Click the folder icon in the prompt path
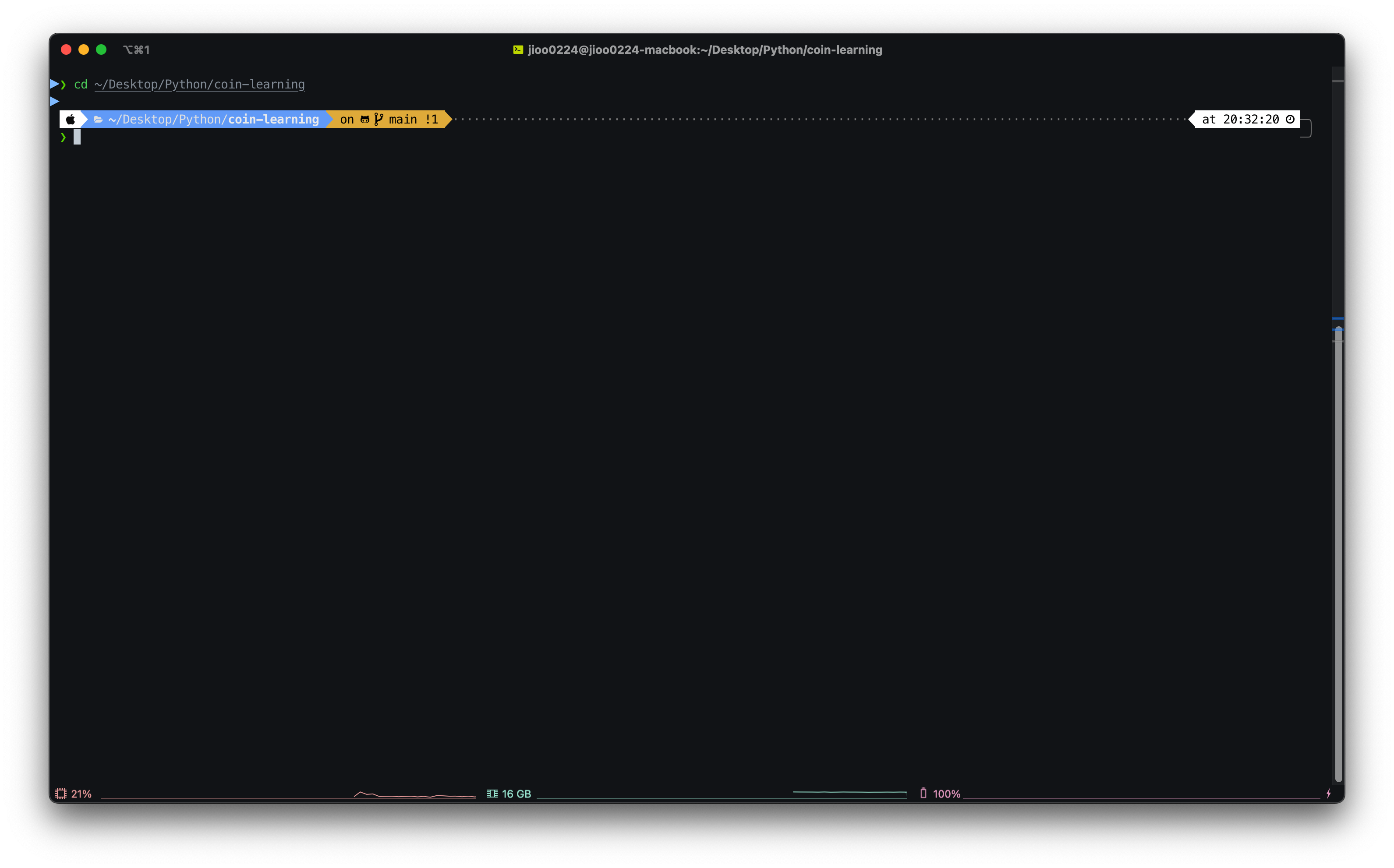This screenshot has height=868, width=1394. (98, 120)
